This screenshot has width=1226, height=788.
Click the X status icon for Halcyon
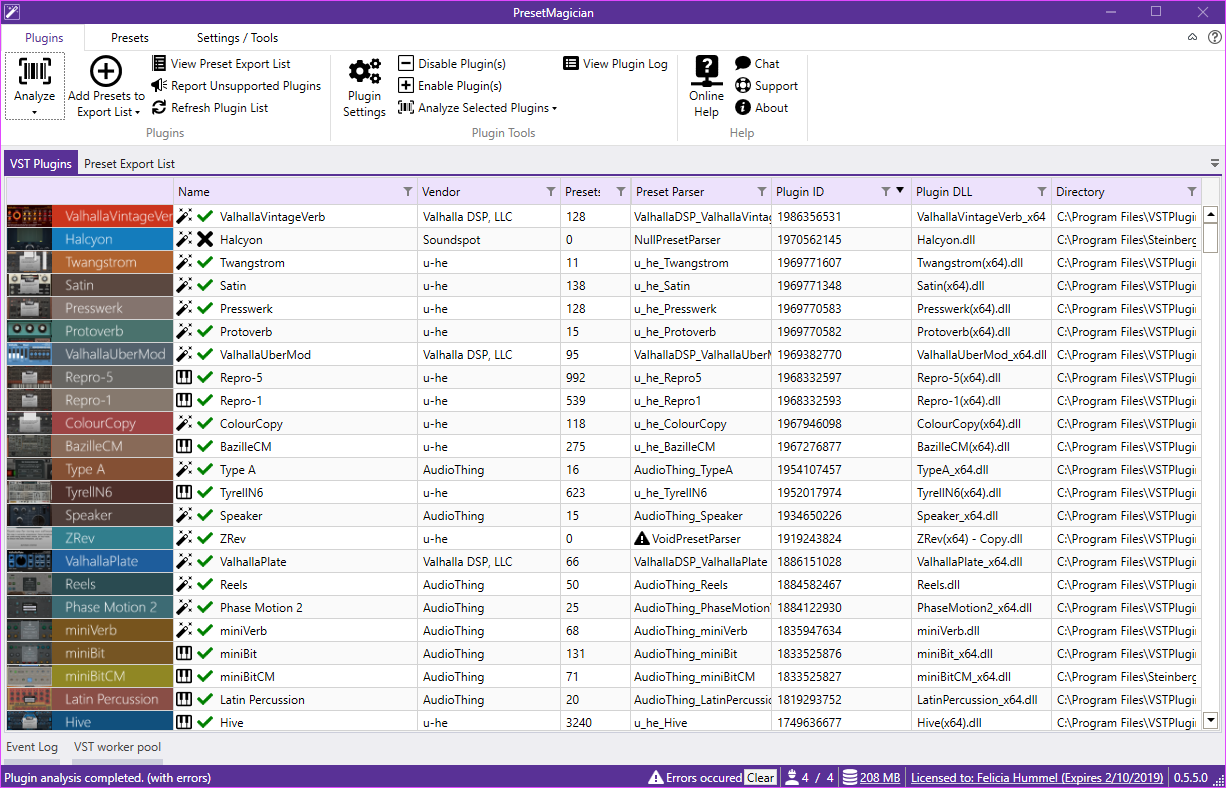pos(205,240)
